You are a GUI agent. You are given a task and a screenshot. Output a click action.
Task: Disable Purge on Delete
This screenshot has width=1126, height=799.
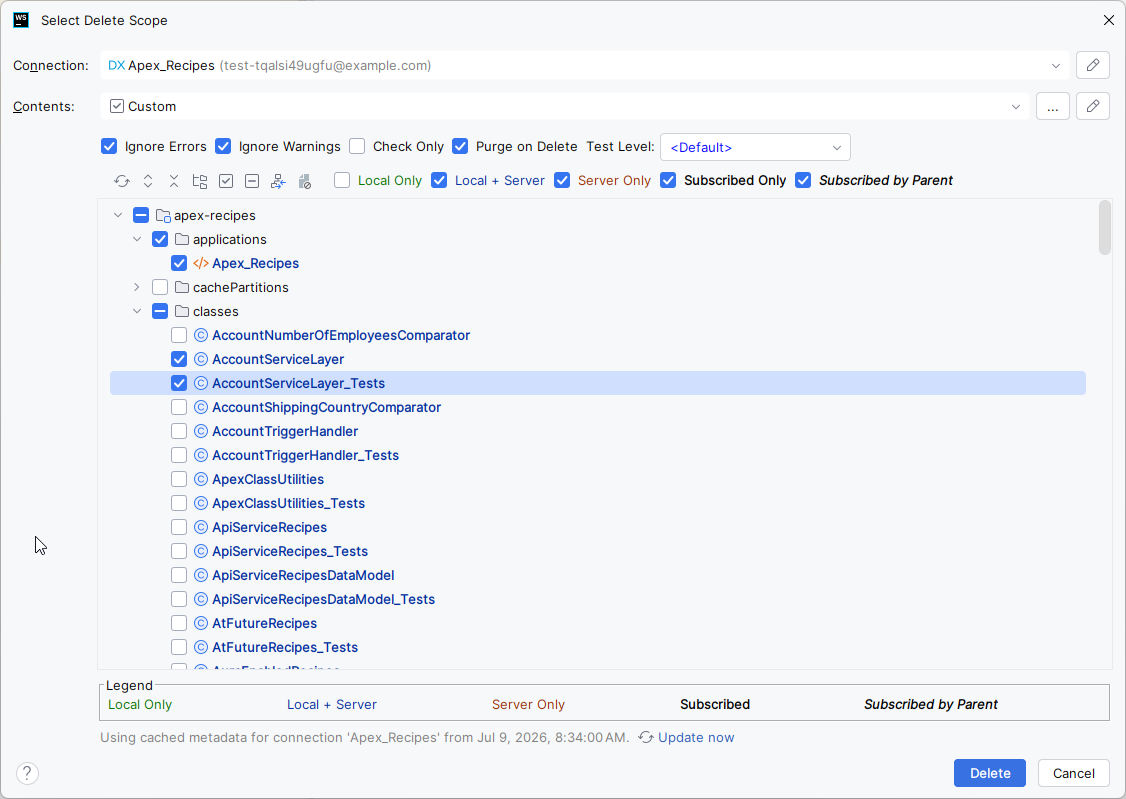460,146
